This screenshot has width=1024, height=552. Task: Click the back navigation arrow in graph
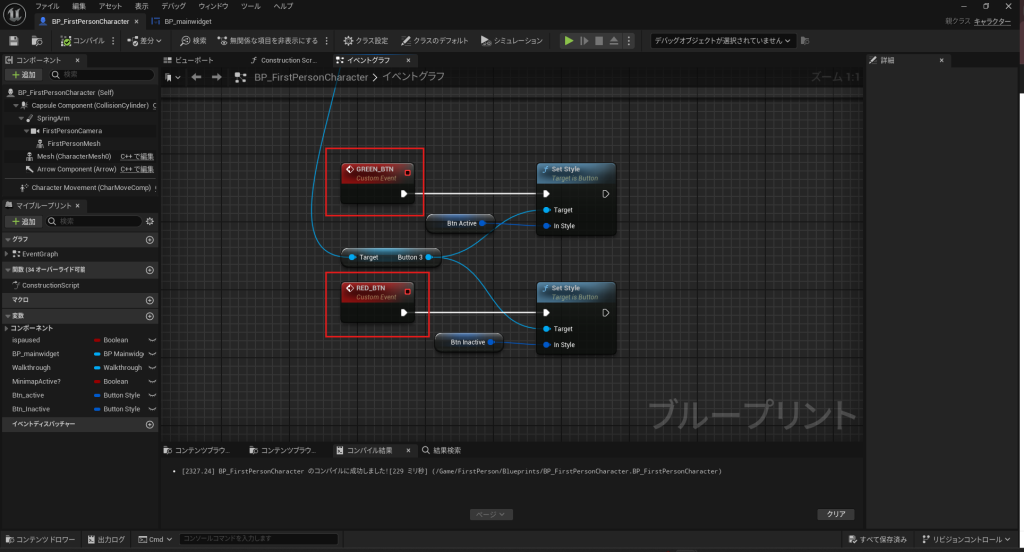coord(197,77)
